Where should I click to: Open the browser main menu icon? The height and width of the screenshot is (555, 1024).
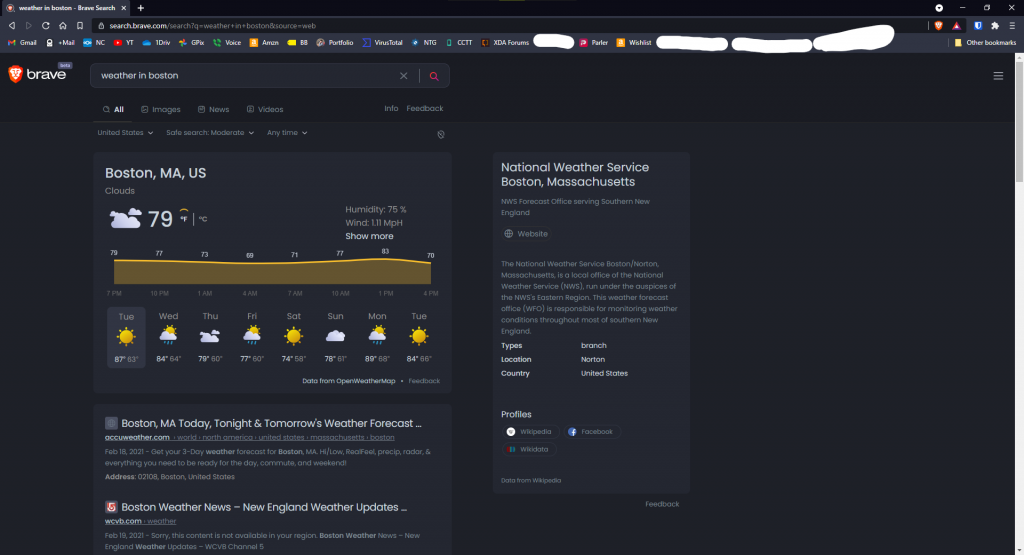click(x=1012, y=25)
